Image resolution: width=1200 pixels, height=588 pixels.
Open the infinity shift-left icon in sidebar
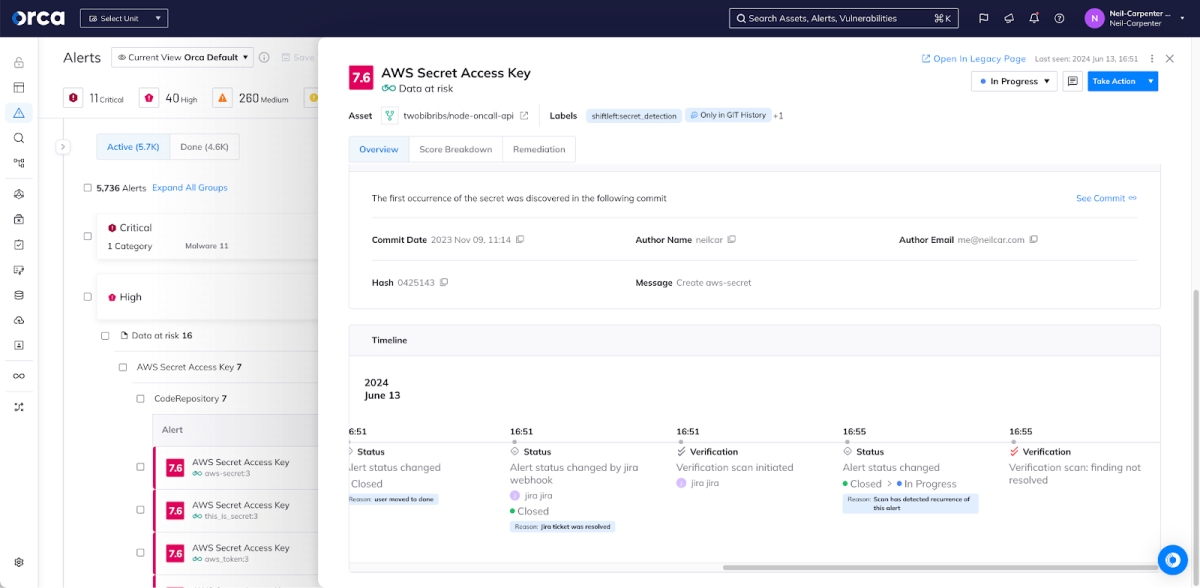point(19,376)
